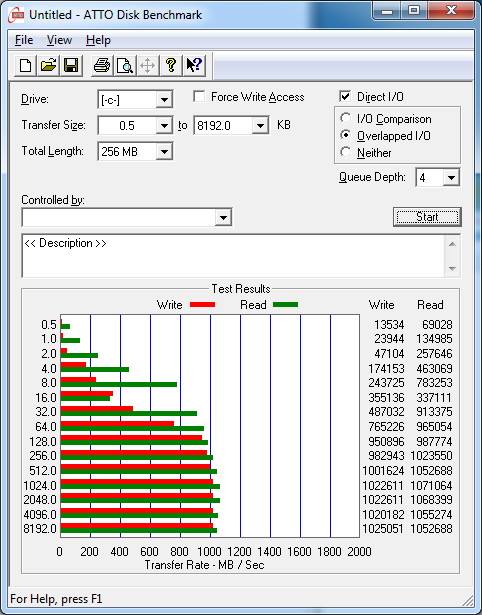Open the File menu
Screen dimensions: 482x615
click(x=24, y=40)
